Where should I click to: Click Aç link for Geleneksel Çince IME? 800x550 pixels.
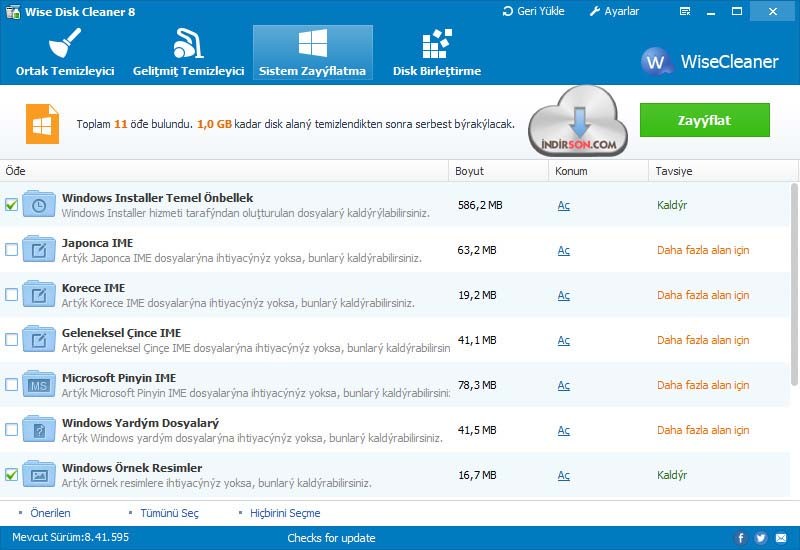click(x=563, y=340)
